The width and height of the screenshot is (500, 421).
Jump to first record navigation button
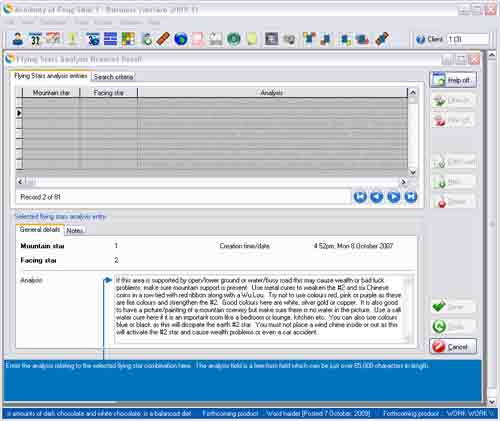coord(360,197)
